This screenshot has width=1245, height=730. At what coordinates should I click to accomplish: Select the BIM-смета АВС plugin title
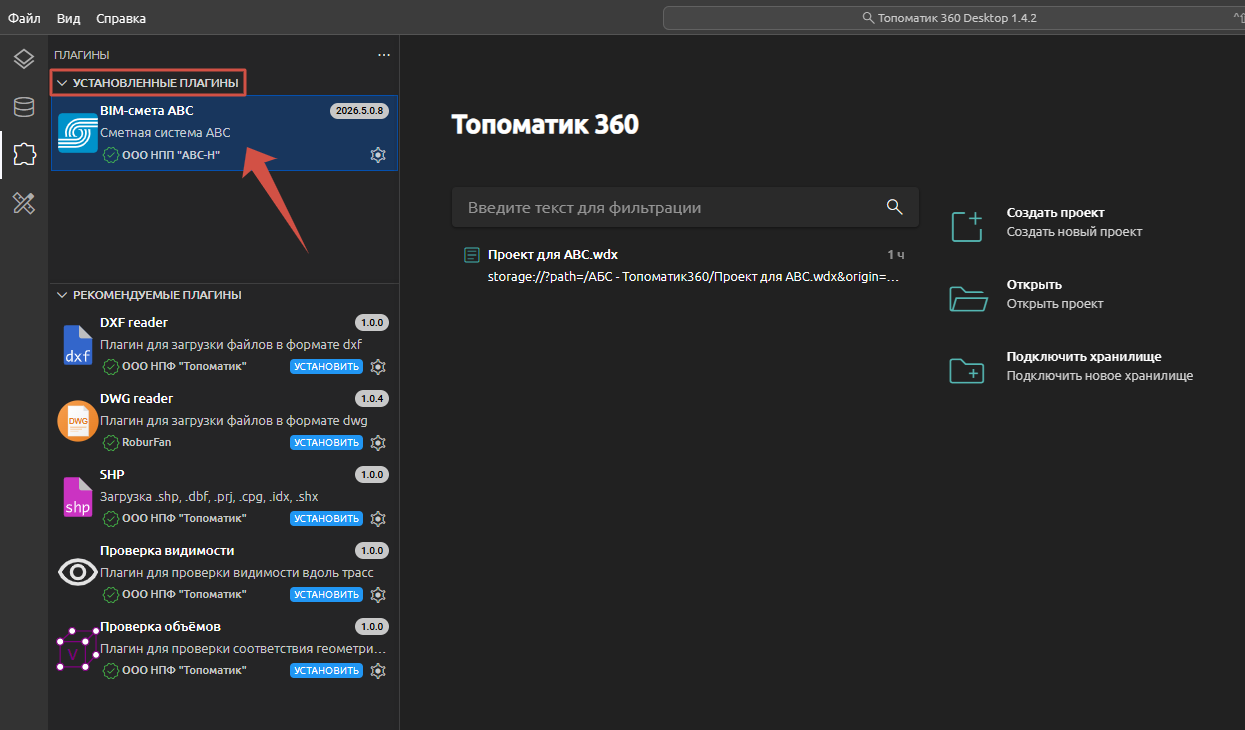tap(147, 111)
